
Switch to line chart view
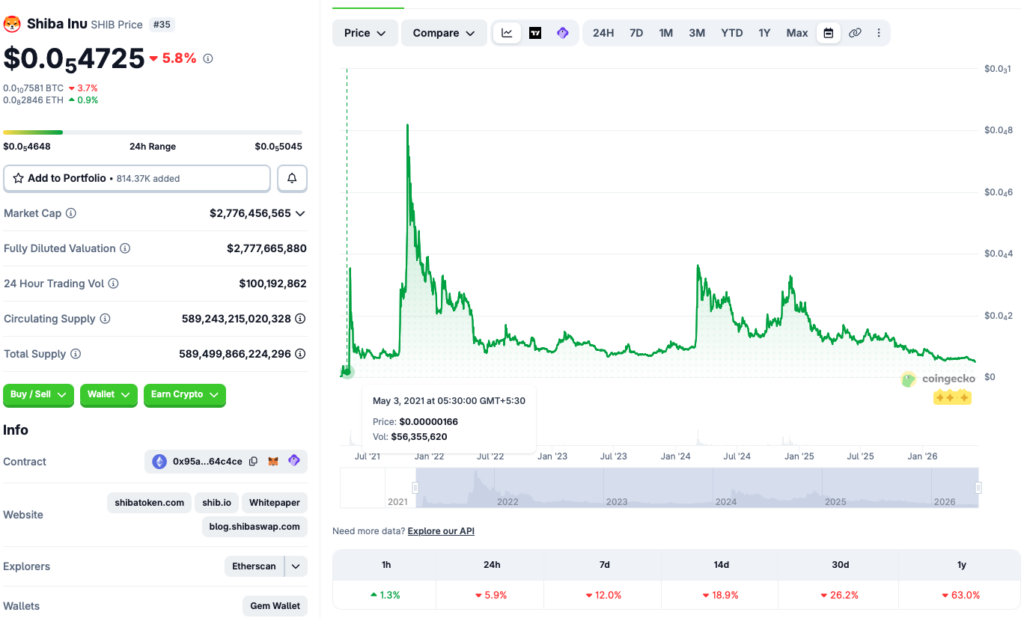coord(507,33)
